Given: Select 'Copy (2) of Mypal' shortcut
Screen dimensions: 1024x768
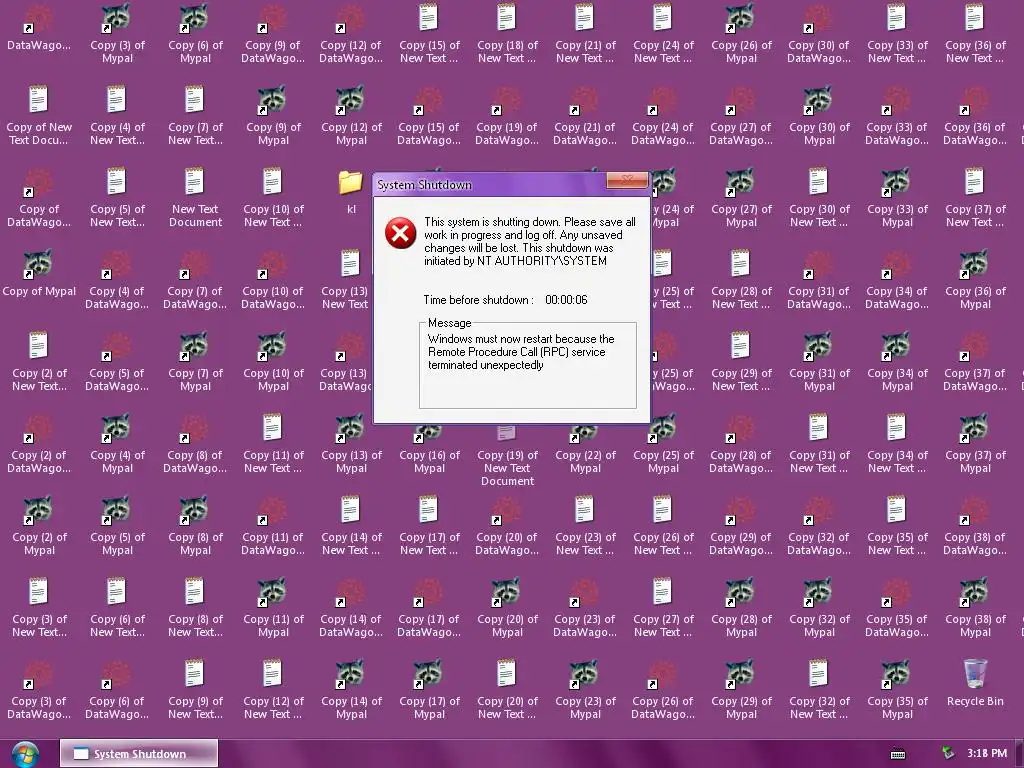Looking at the screenshot, I should [39, 525].
